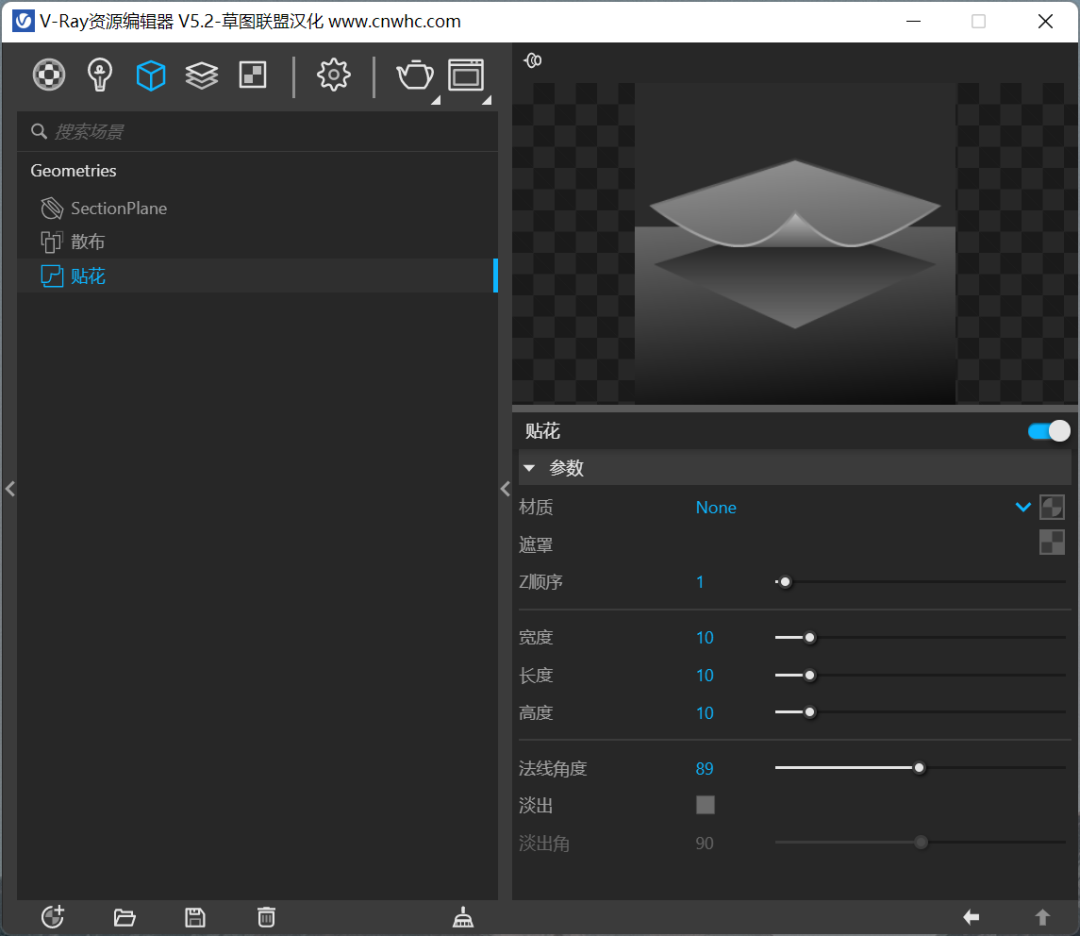Image resolution: width=1080 pixels, height=936 pixels.
Task: Click the 宽度 width value 10
Action: pos(705,638)
